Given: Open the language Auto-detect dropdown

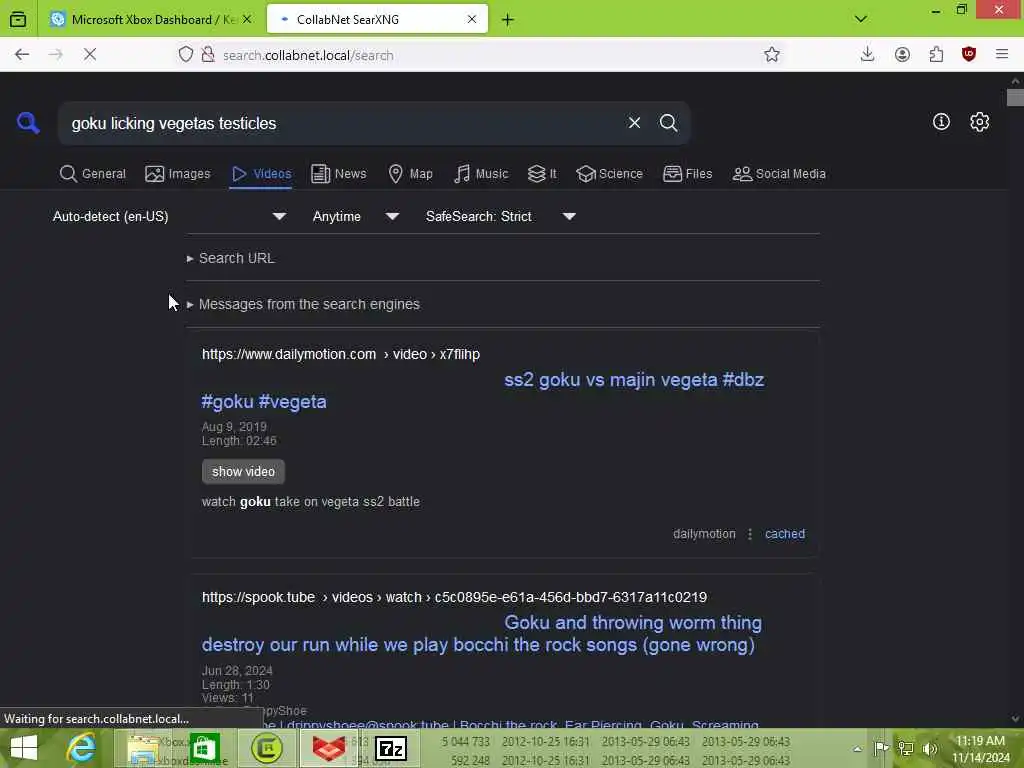Looking at the screenshot, I should pyautogui.click(x=169, y=216).
